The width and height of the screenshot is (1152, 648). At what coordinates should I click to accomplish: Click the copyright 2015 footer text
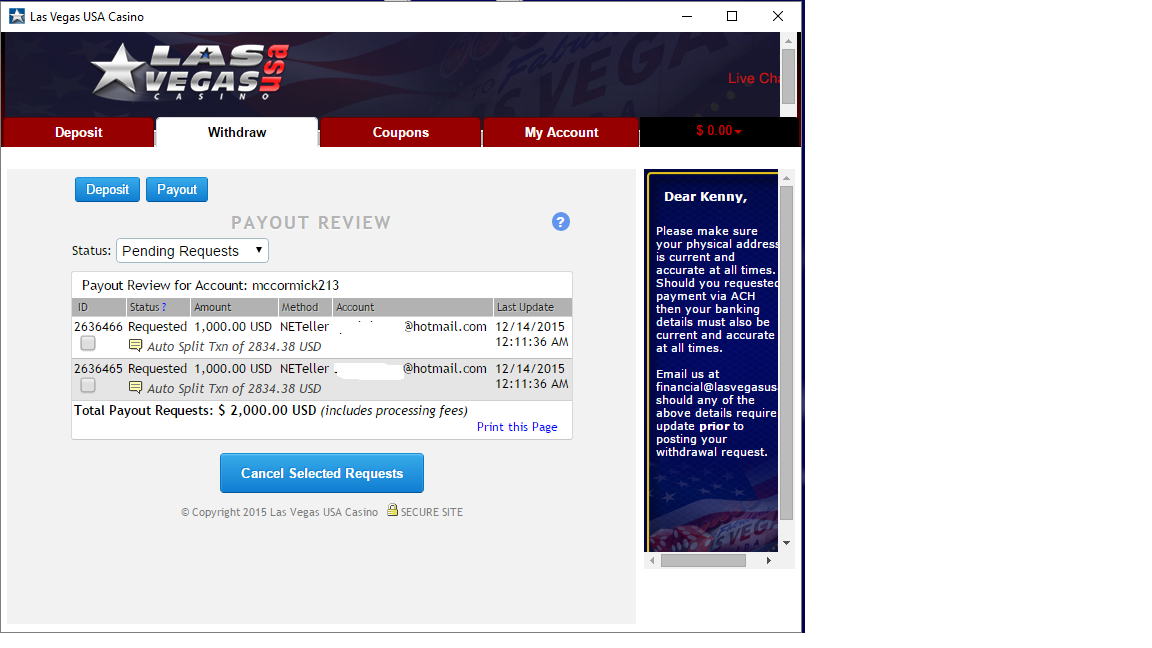pos(279,512)
